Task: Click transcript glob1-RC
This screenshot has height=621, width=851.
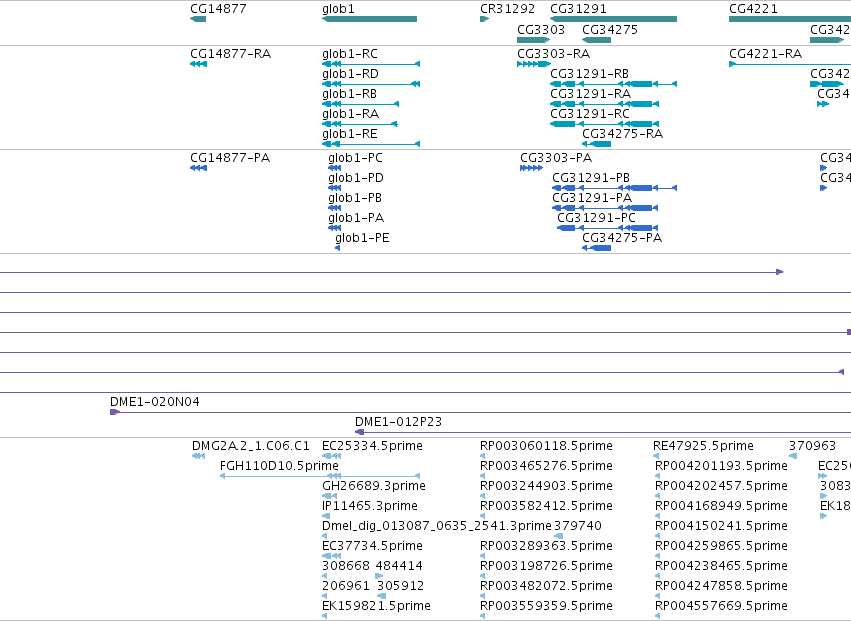Action: tap(350, 54)
